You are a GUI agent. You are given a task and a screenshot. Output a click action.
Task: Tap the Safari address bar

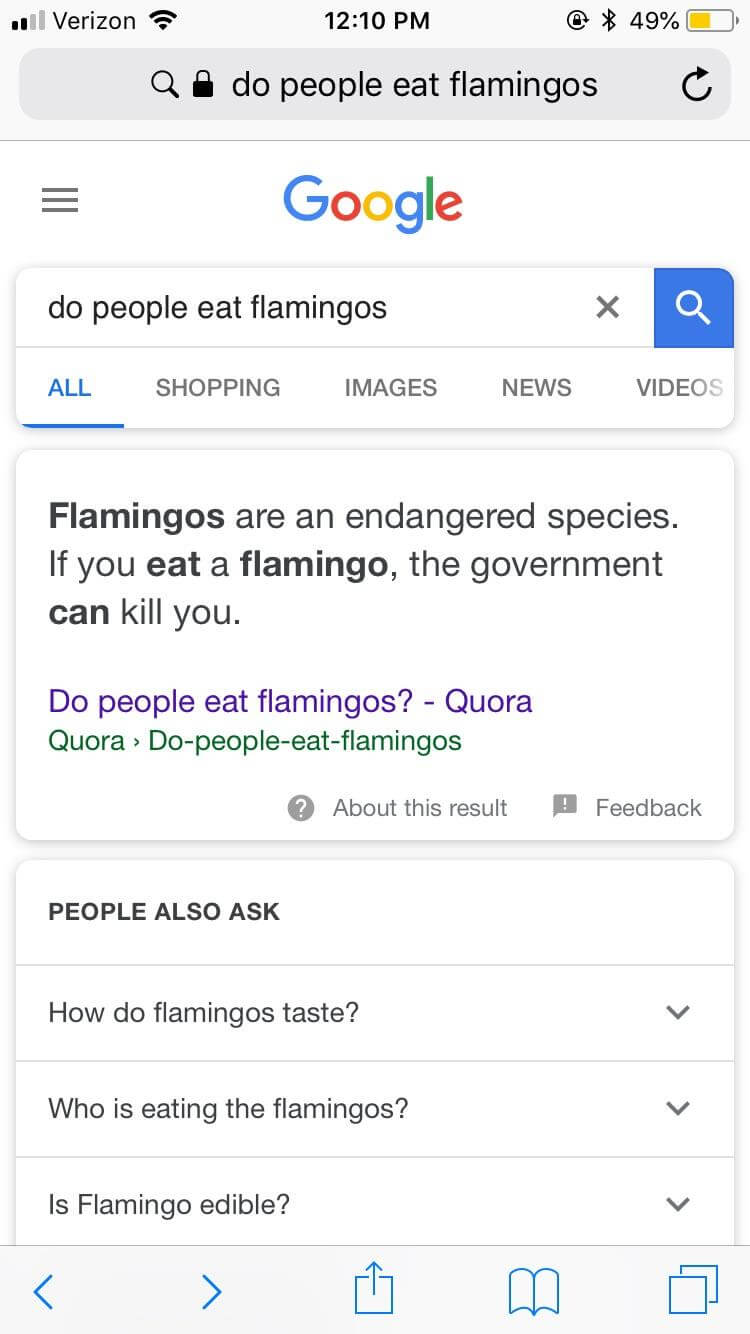[x=375, y=86]
